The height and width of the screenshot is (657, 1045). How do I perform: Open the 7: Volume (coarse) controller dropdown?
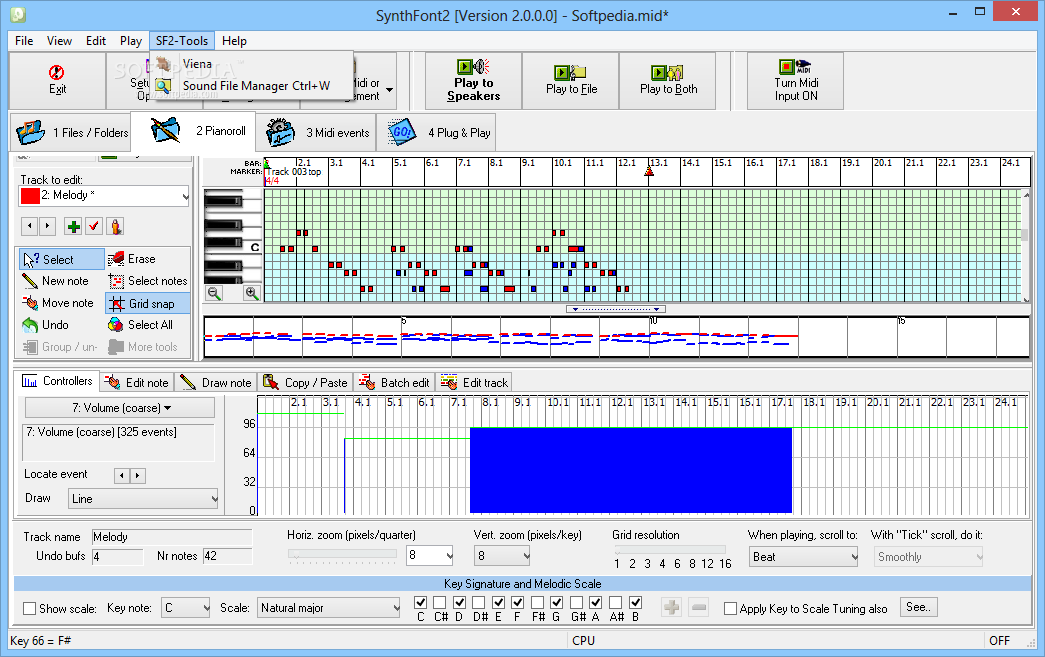pyautogui.click(x=120, y=408)
